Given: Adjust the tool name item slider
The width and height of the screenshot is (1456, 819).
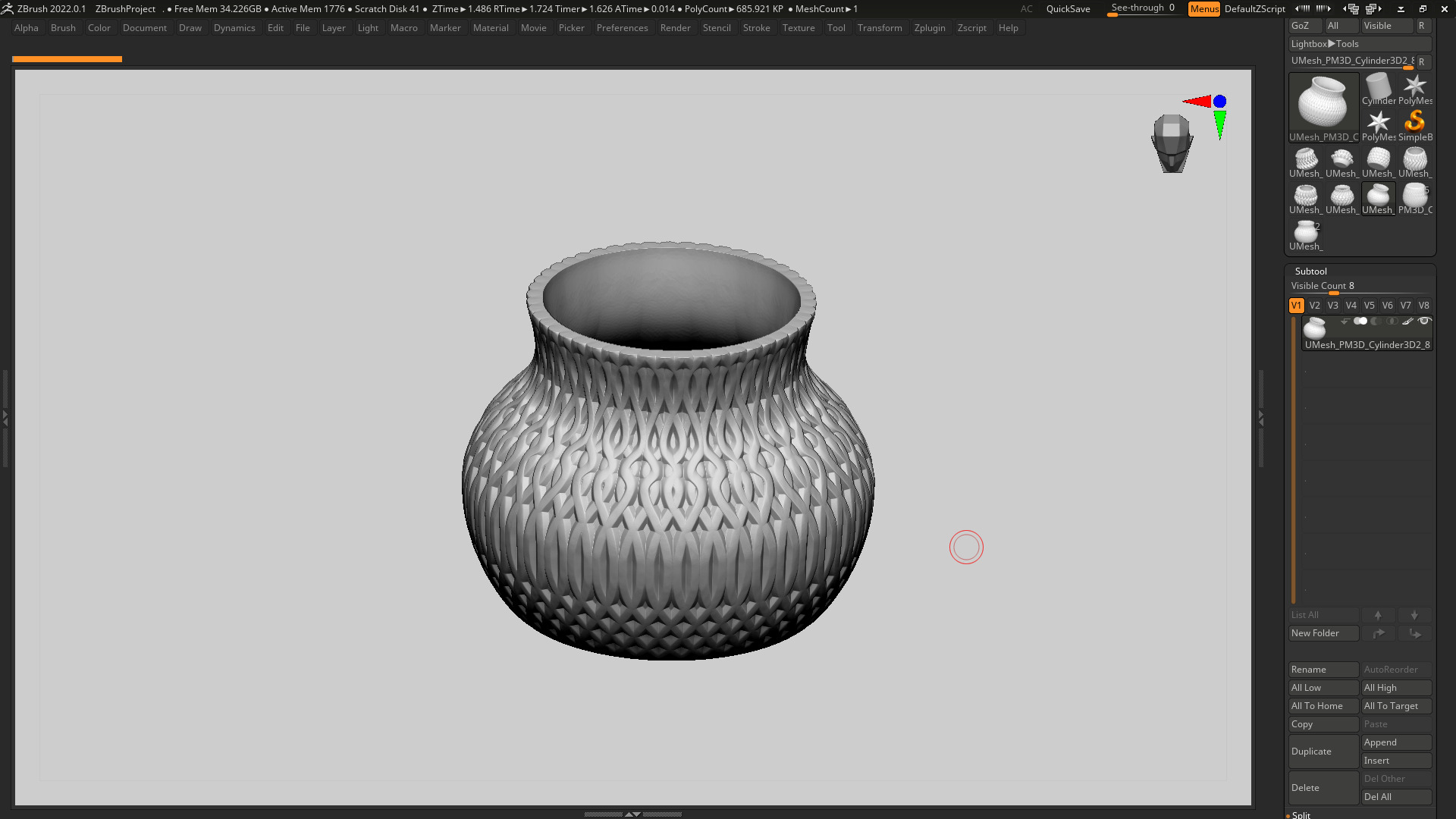Looking at the screenshot, I should [1351, 61].
